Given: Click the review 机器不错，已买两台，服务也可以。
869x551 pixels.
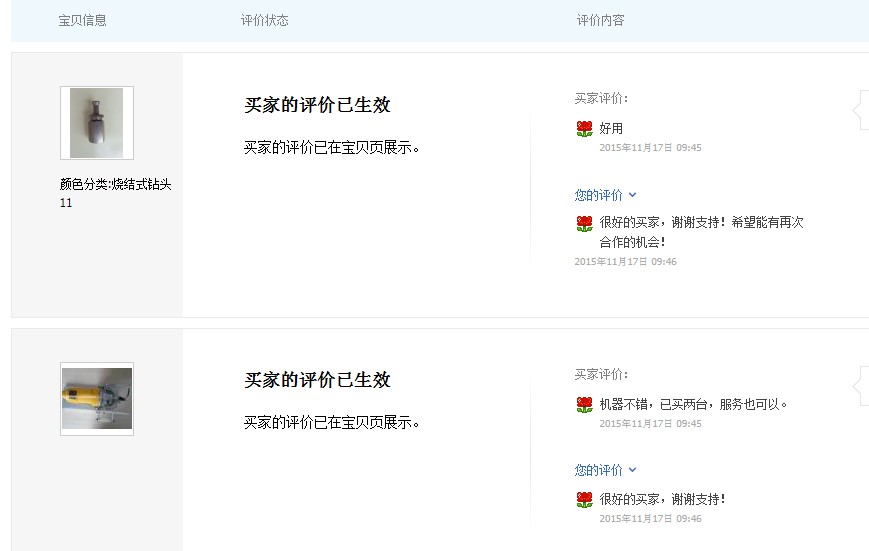Looking at the screenshot, I should [x=695, y=405].
